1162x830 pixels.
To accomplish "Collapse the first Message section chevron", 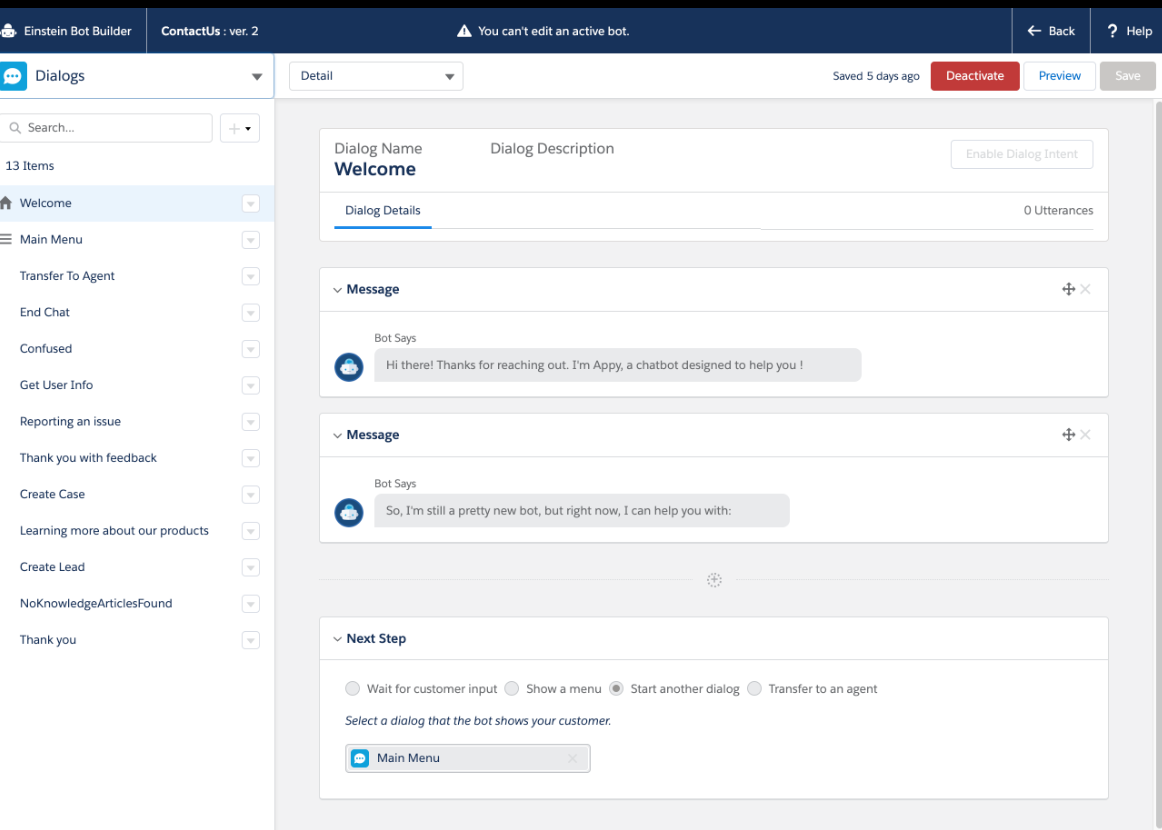I will (x=337, y=290).
